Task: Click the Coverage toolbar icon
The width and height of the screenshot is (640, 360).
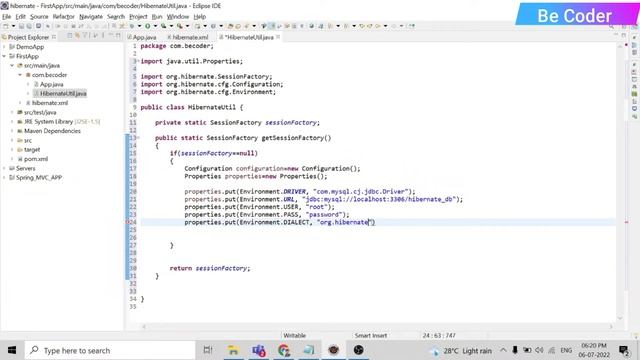Action: tap(163, 26)
